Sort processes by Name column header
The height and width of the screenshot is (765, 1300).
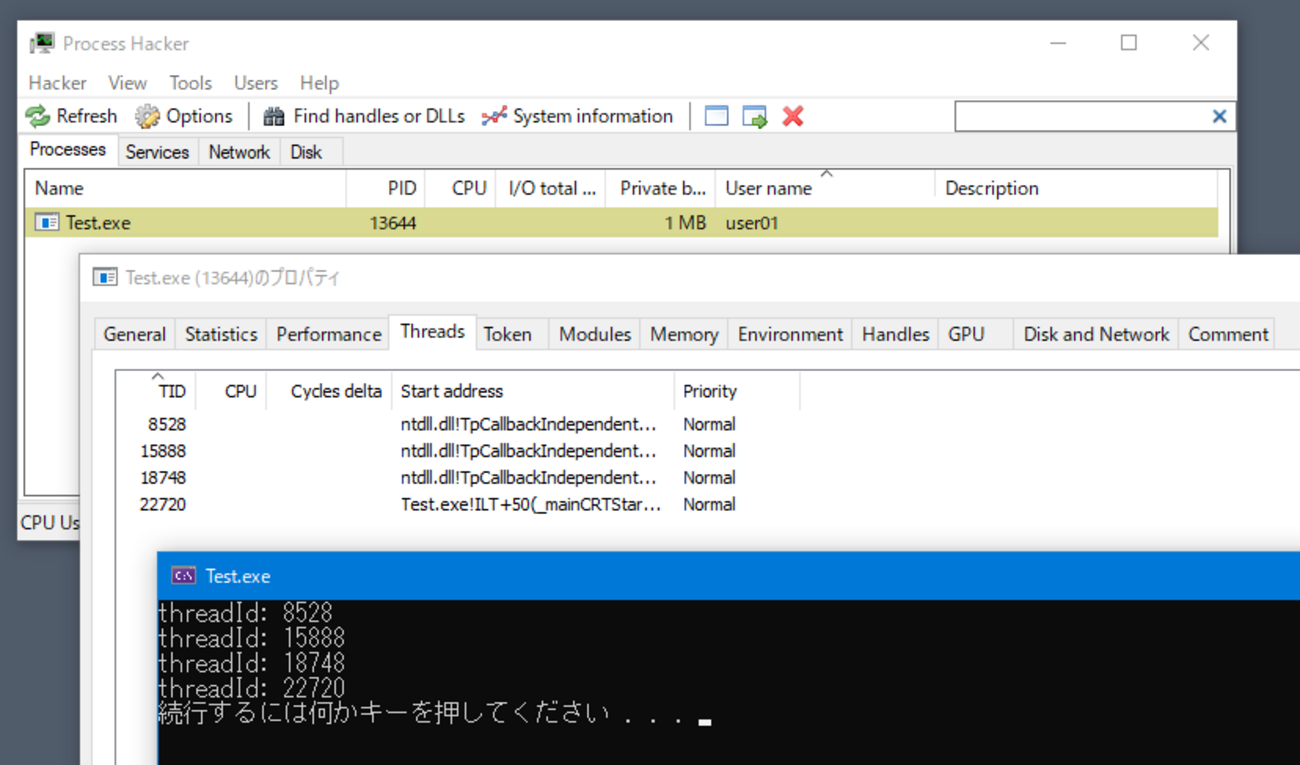coord(186,188)
